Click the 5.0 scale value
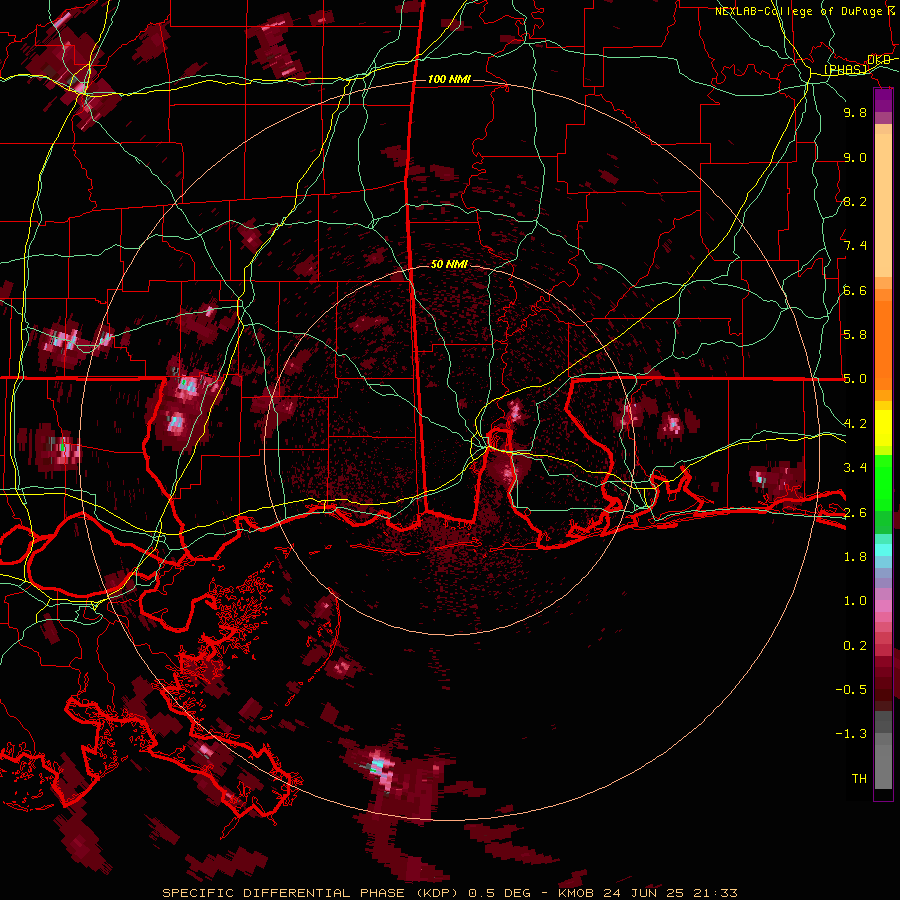 coord(855,379)
